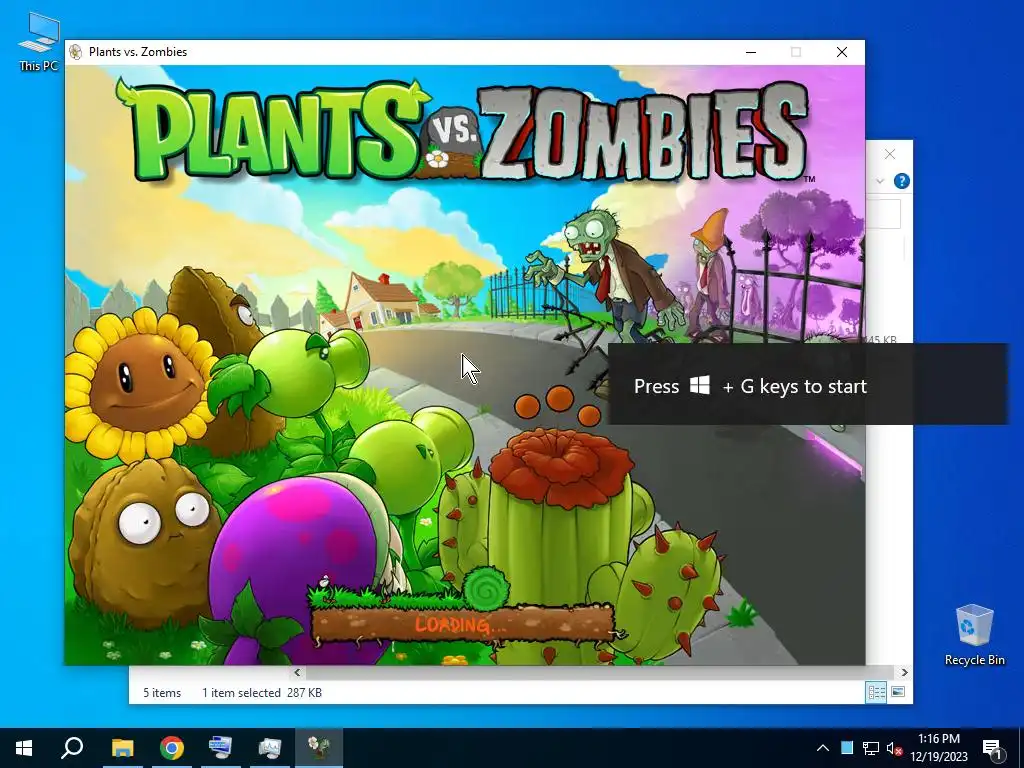Click the muted volume tray icon
Image resolution: width=1024 pixels, height=768 pixels.
(894, 748)
